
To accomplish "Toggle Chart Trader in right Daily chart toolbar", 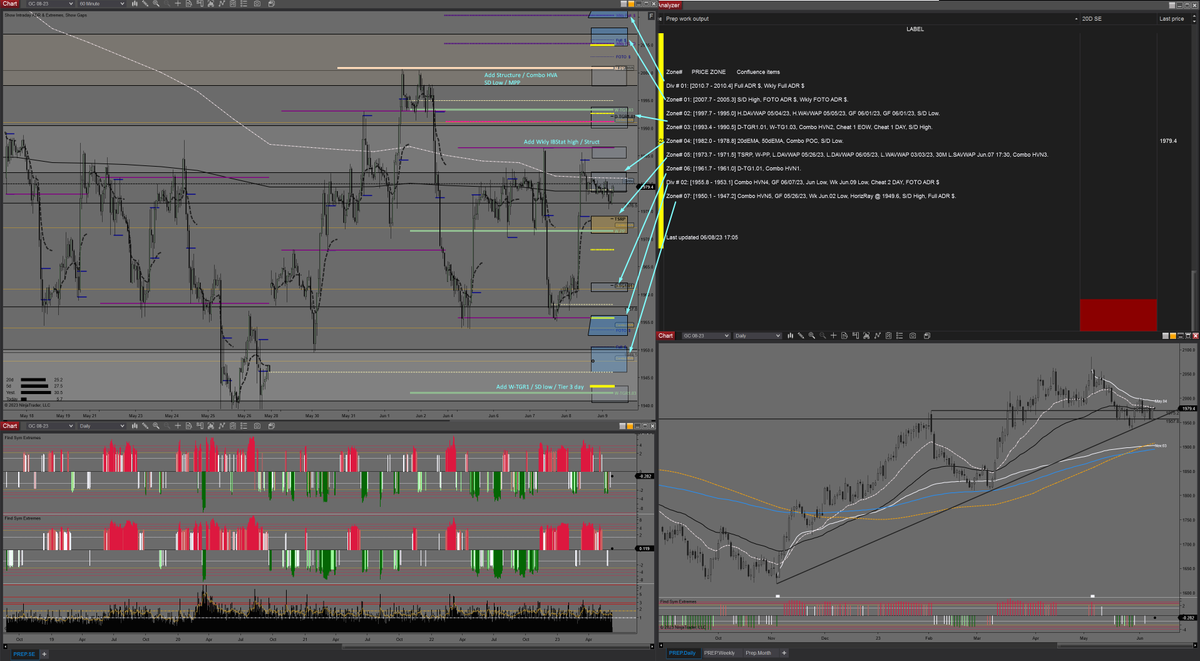I will (x=855, y=336).
